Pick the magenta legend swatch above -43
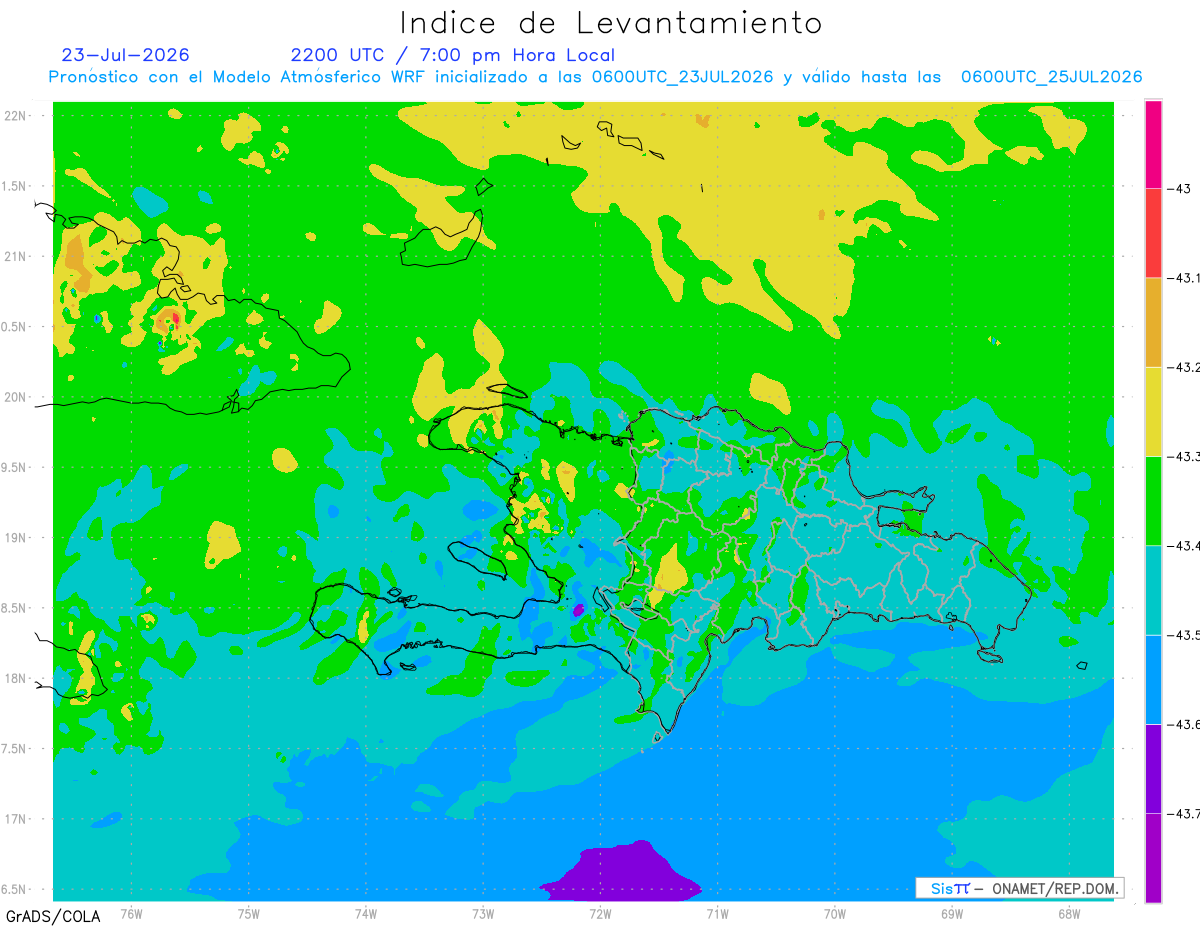The width and height of the screenshot is (1200, 927). [1153, 144]
